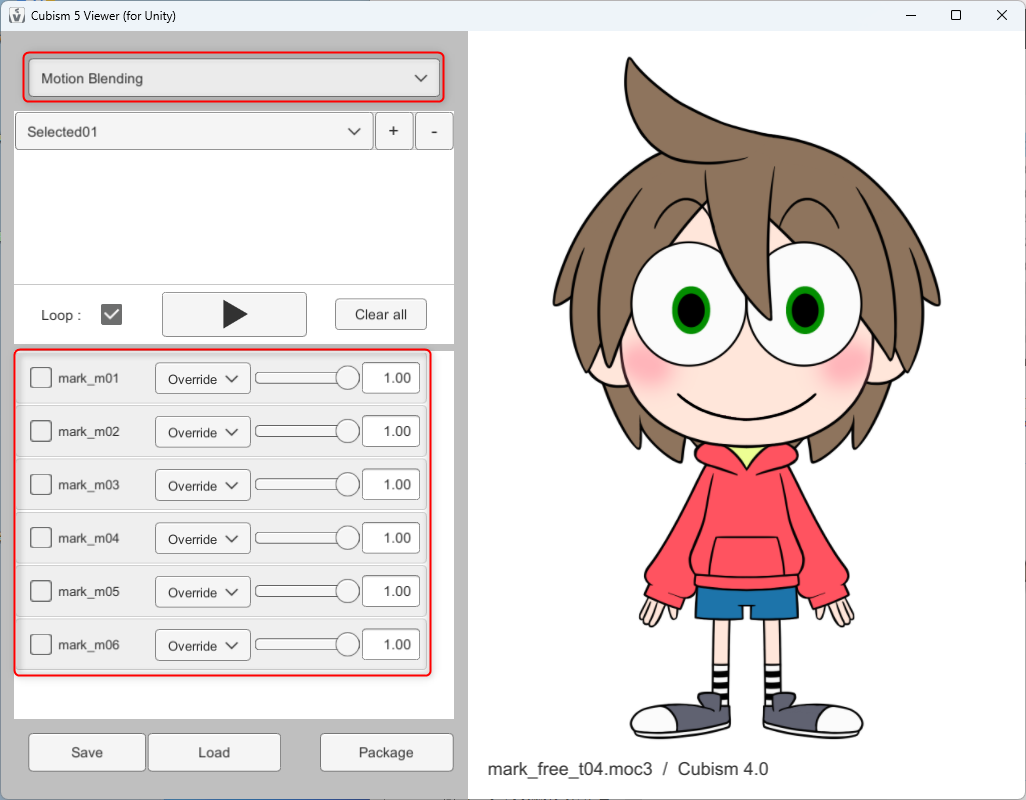This screenshot has height=800, width=1026.
Task: Expand the Selected01 dropdown list
Action: pyautogui.click(x=194, y=131)
